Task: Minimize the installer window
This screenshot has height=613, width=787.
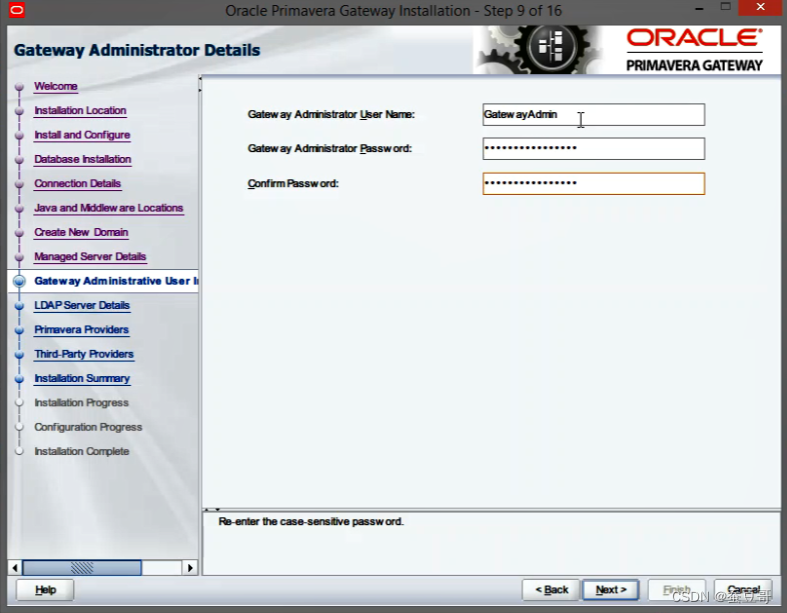Action: click(699, 9)
